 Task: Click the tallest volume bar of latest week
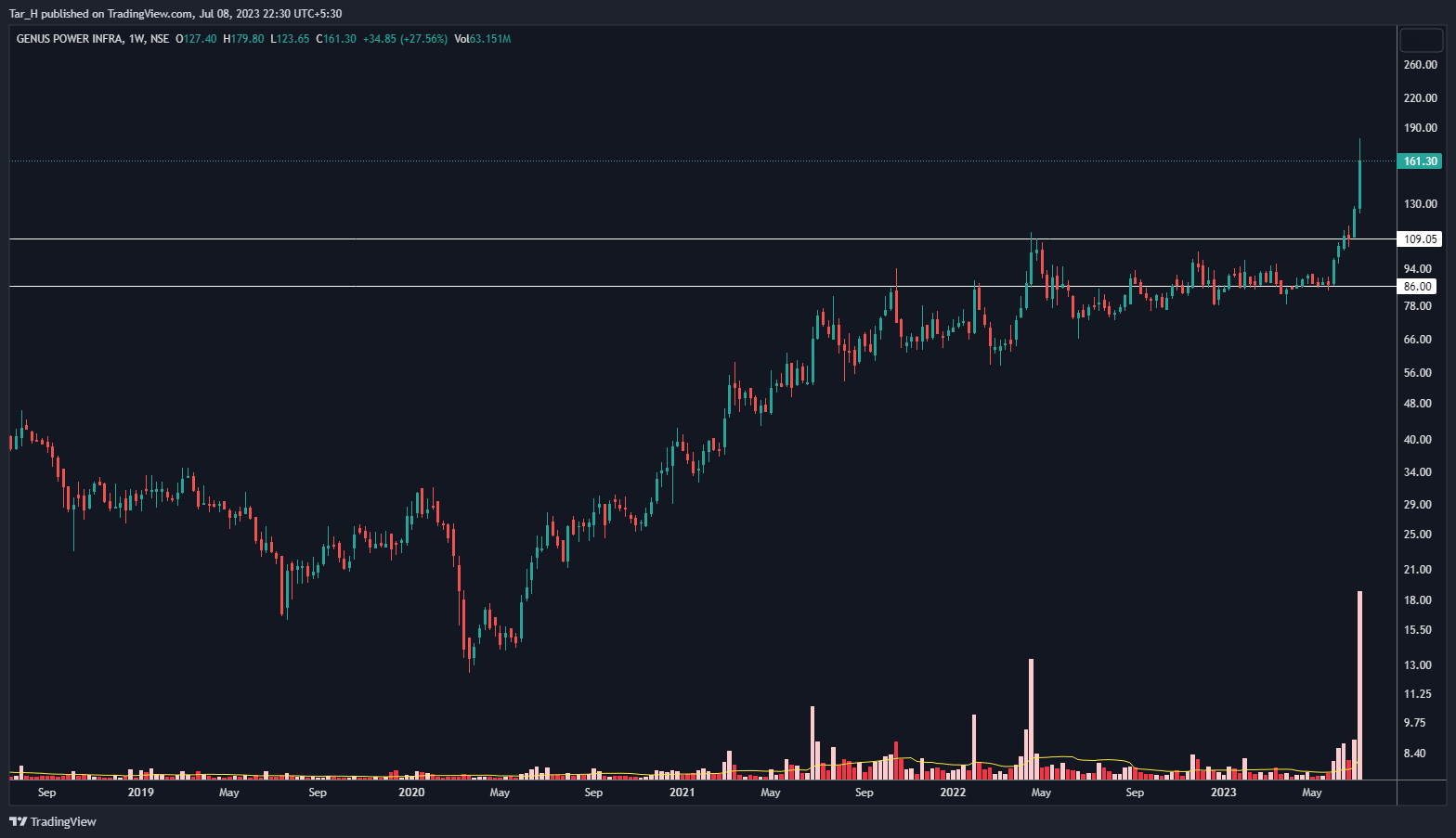pyautogui.click(x=1359, y=685)
